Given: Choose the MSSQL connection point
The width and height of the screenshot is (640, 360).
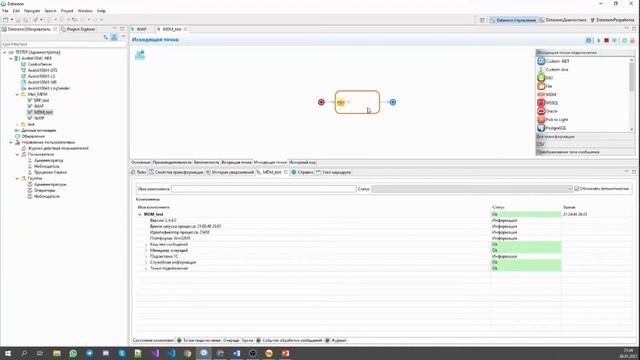Looking at the screenshot, I should (548, 103).
